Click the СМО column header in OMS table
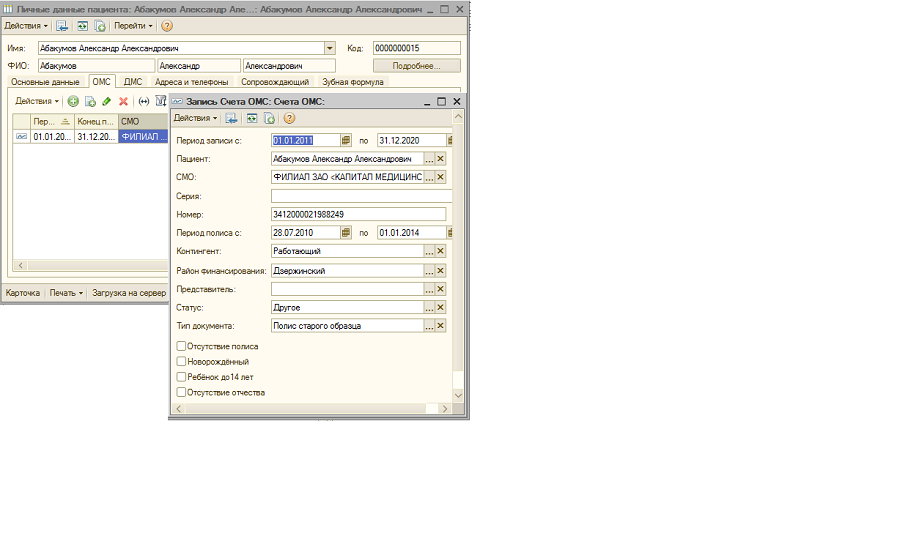919x555 pixels. point(144,121)
